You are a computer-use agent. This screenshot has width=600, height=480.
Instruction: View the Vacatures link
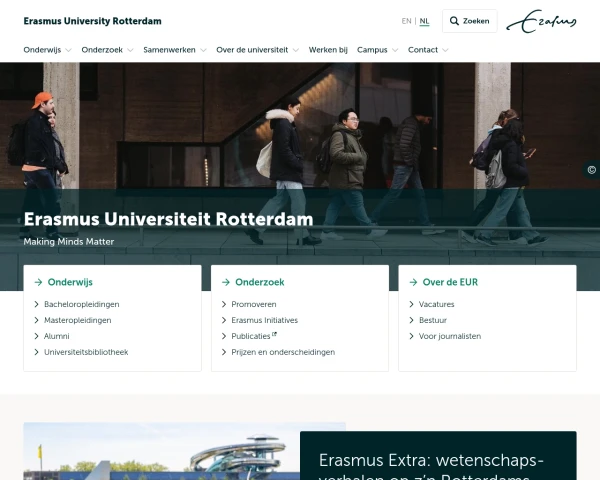(437, 304)
